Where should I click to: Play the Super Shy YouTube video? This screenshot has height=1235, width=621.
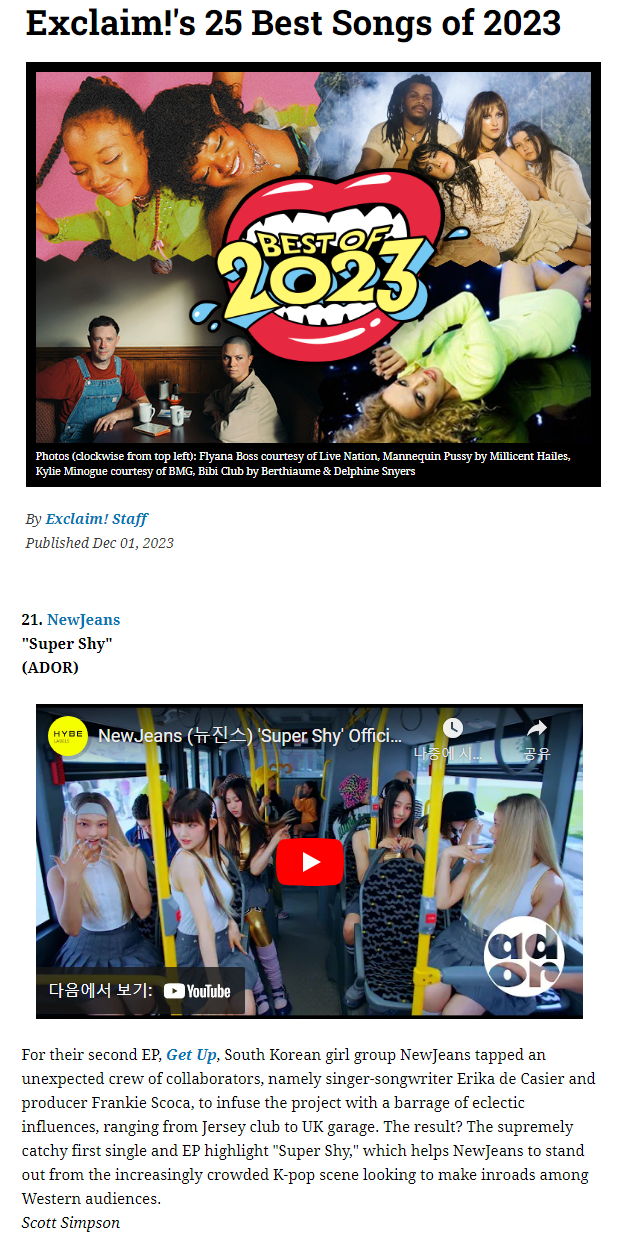point(309,861)
